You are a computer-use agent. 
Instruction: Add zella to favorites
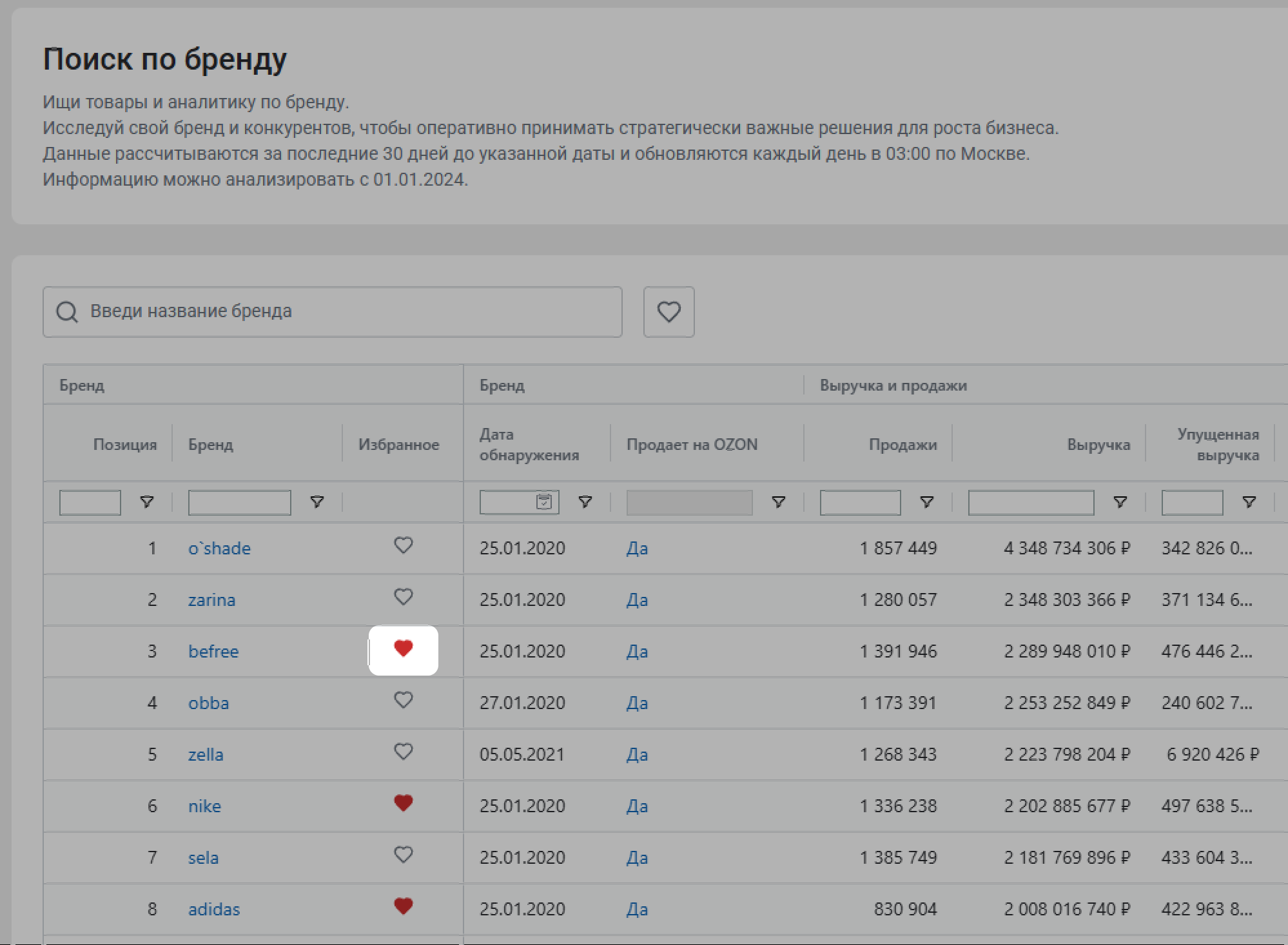[404, 752]
